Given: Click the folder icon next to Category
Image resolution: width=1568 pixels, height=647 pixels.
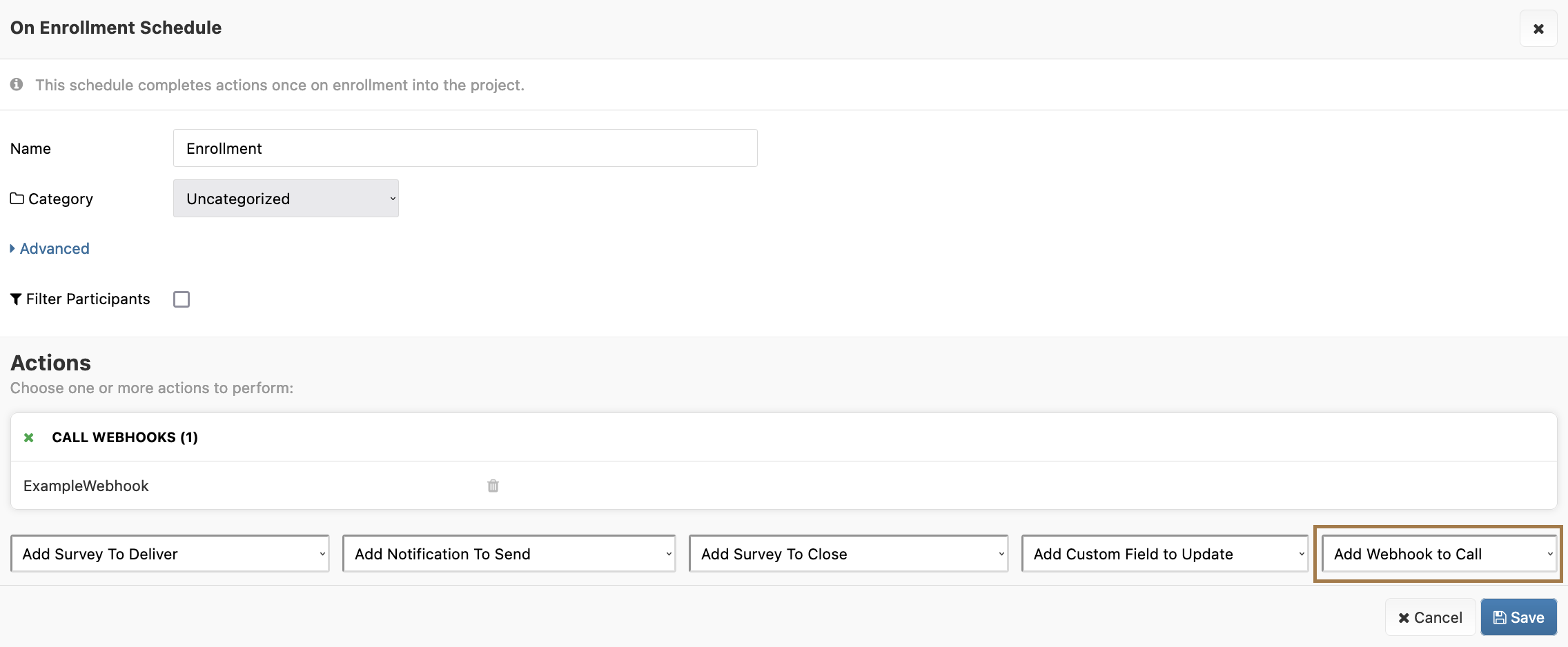Looking at the screenshot, I should 17,199.
